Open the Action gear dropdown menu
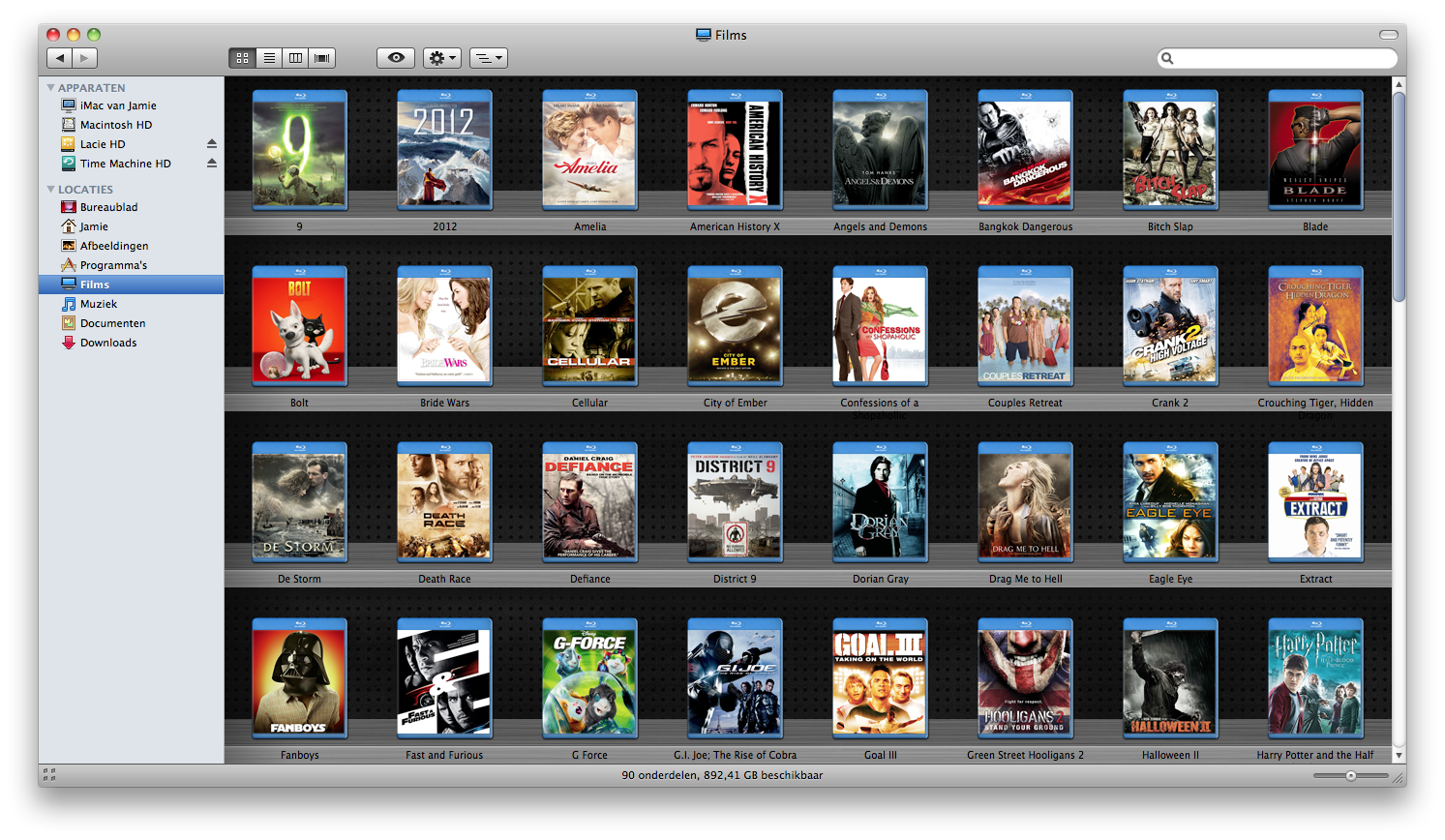Viewport: 1445px width, 840px height. 442,58
